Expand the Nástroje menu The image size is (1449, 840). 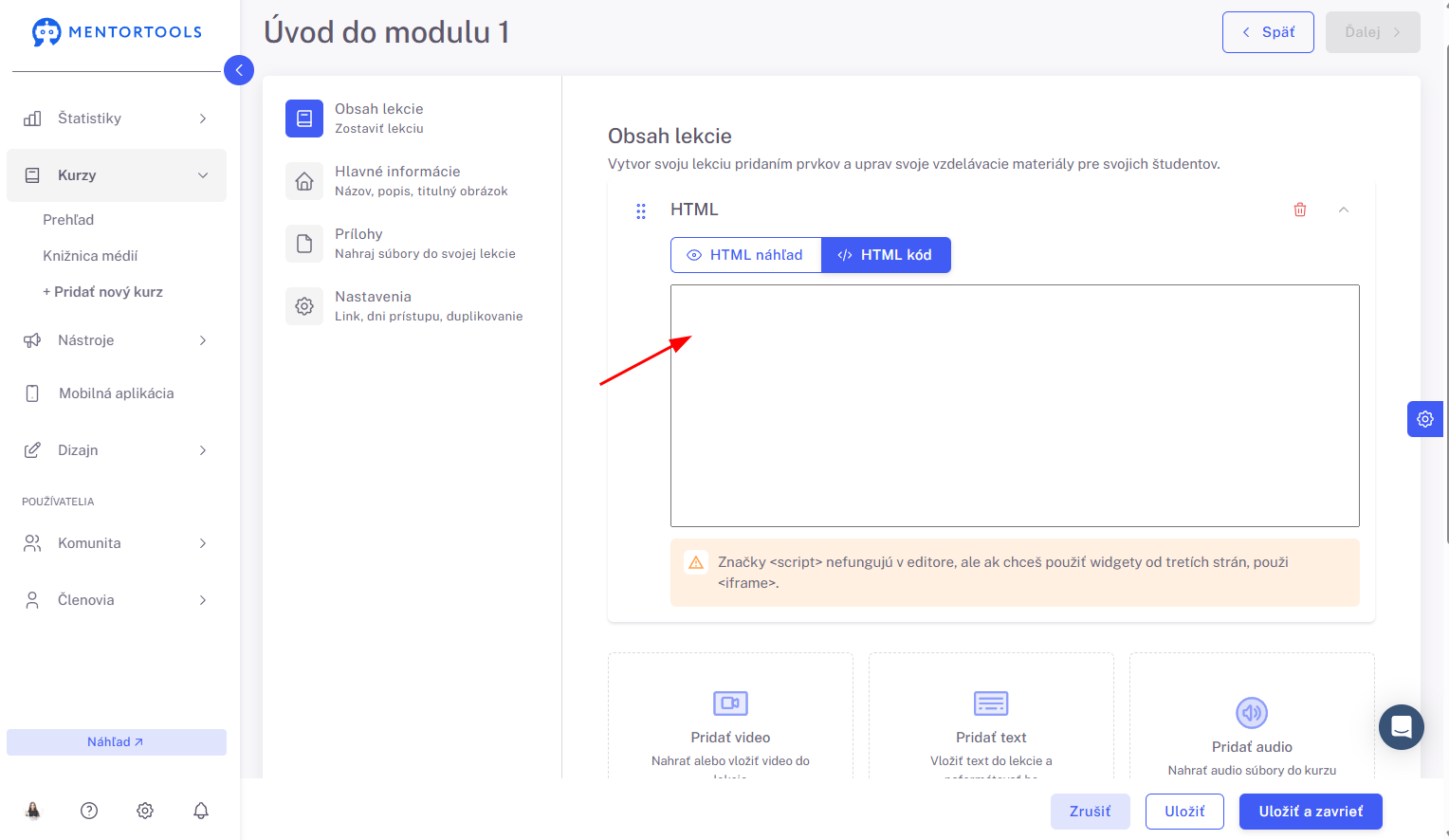click(117, 340)
